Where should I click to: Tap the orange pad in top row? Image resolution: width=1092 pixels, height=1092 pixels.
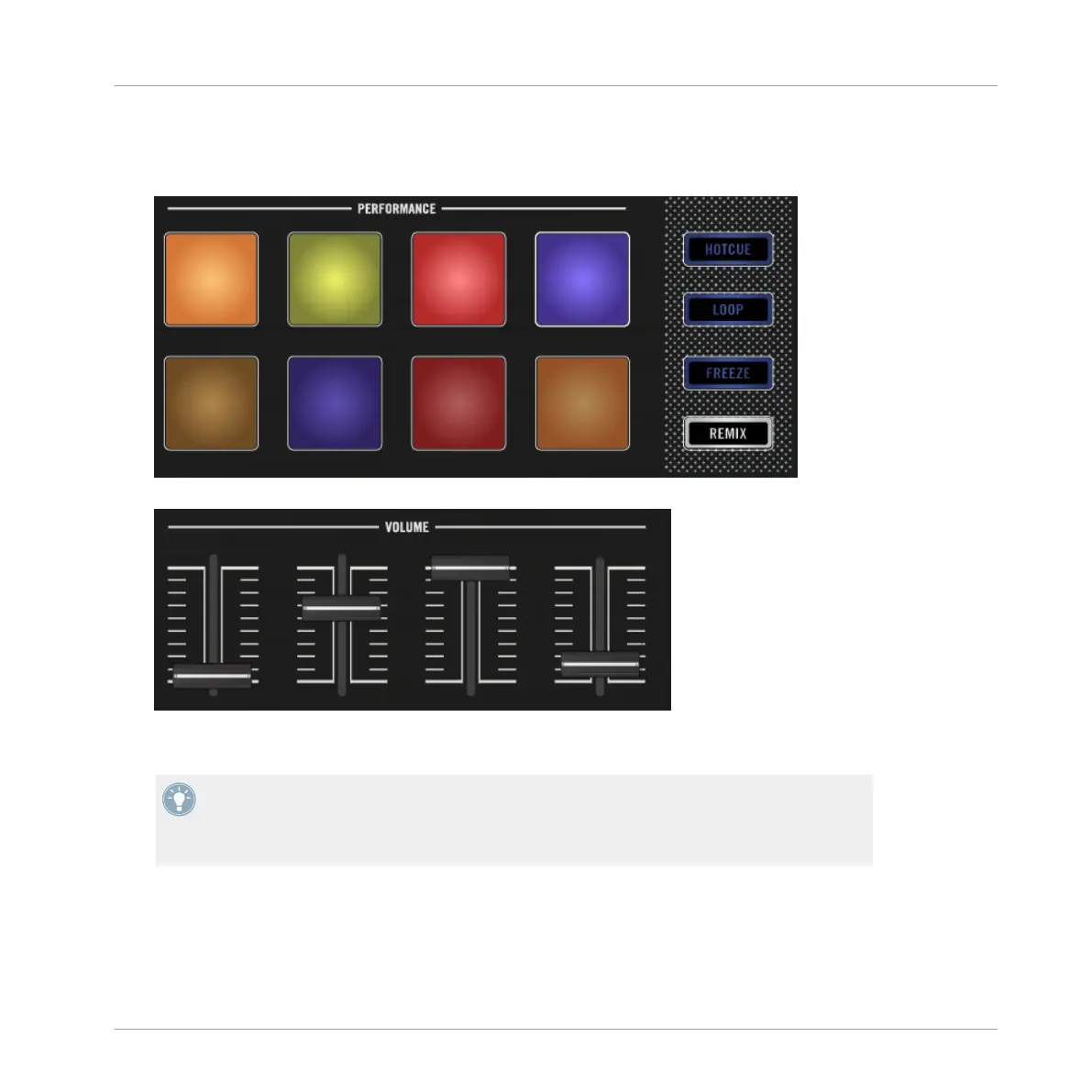[211, 280]
